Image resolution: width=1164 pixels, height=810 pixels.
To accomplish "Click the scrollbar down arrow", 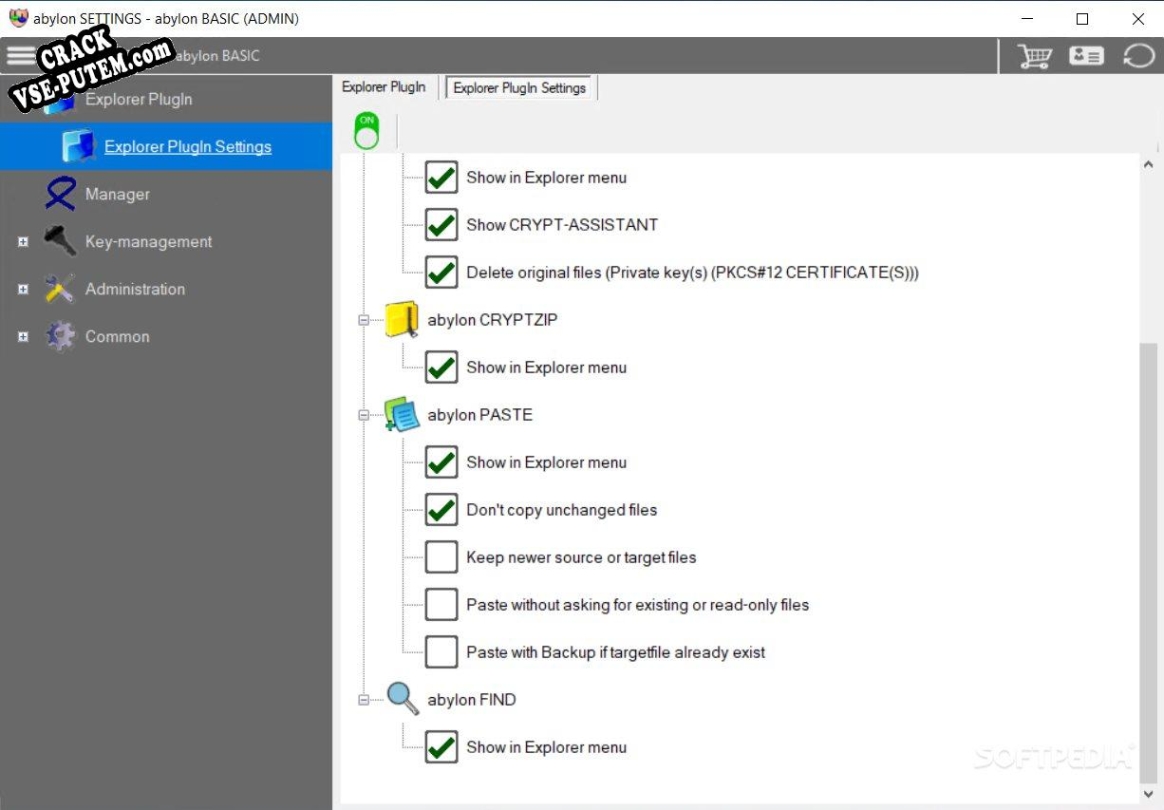I will point(1148,794).
